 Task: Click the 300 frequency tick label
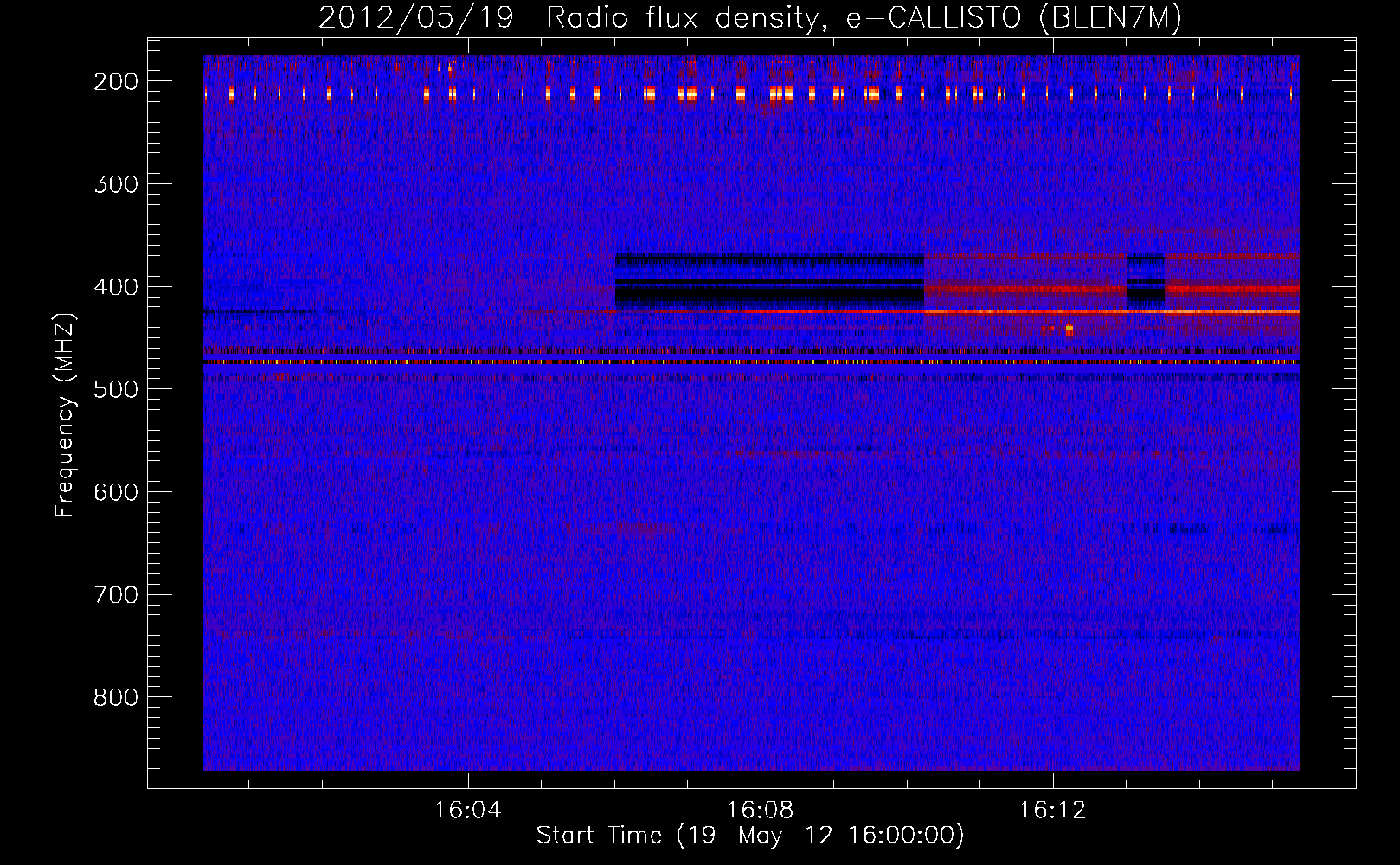[115, 183]
